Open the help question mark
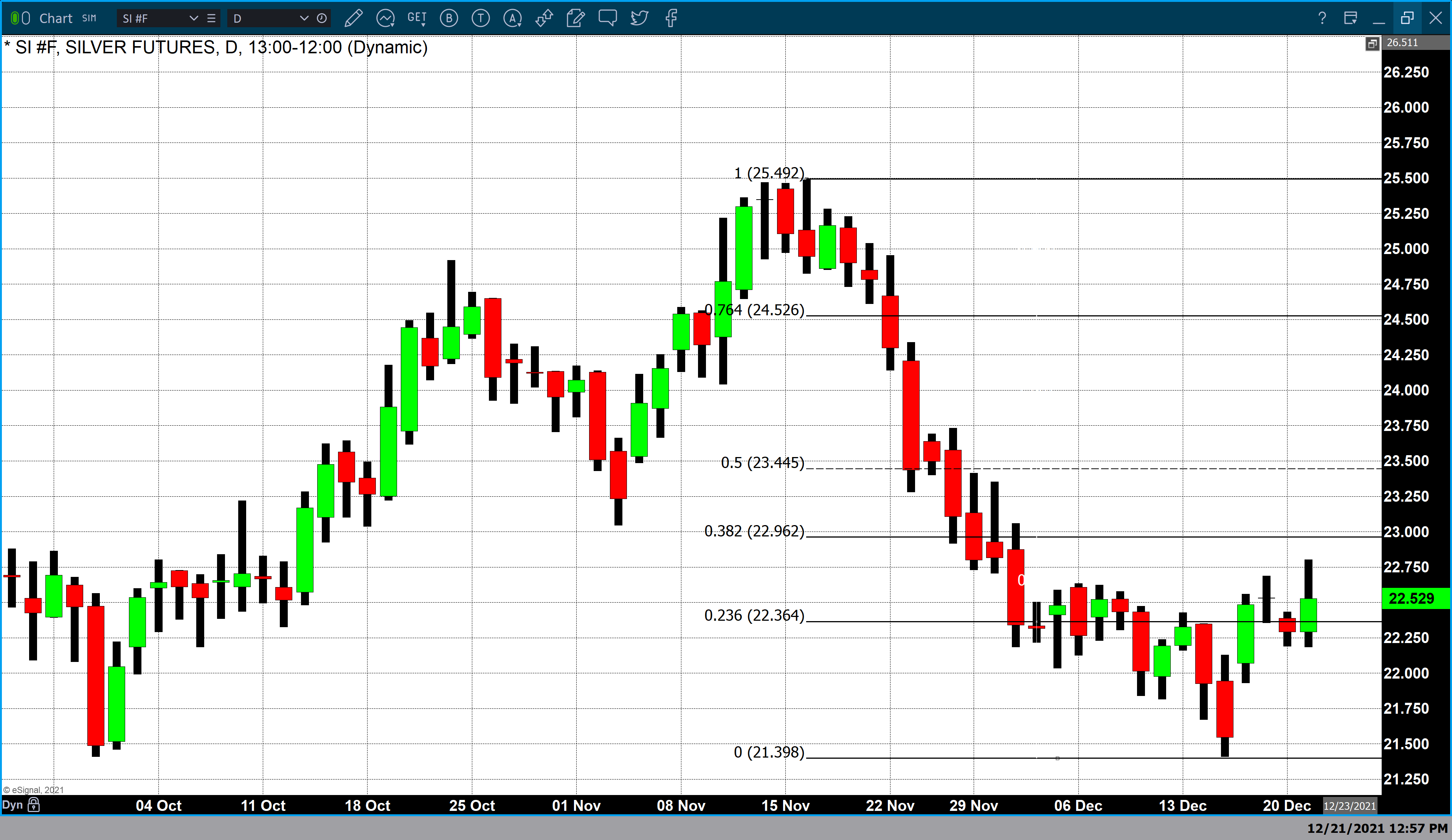The height and width of the screenshot is (840, 1452). (1322, 19)
